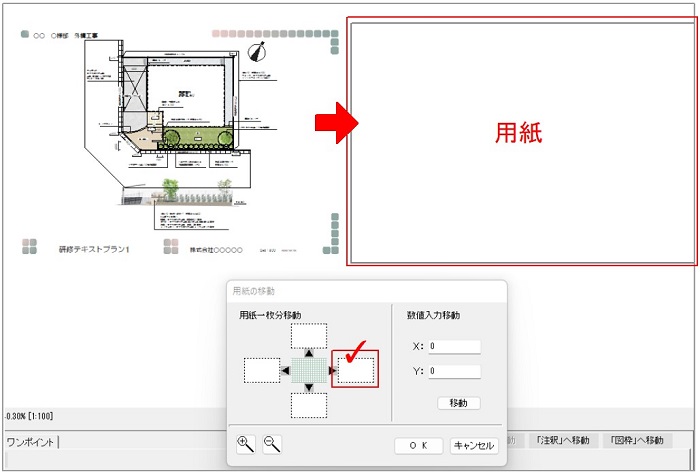
Task: Click the Y value input field
Action: [454, 371]
